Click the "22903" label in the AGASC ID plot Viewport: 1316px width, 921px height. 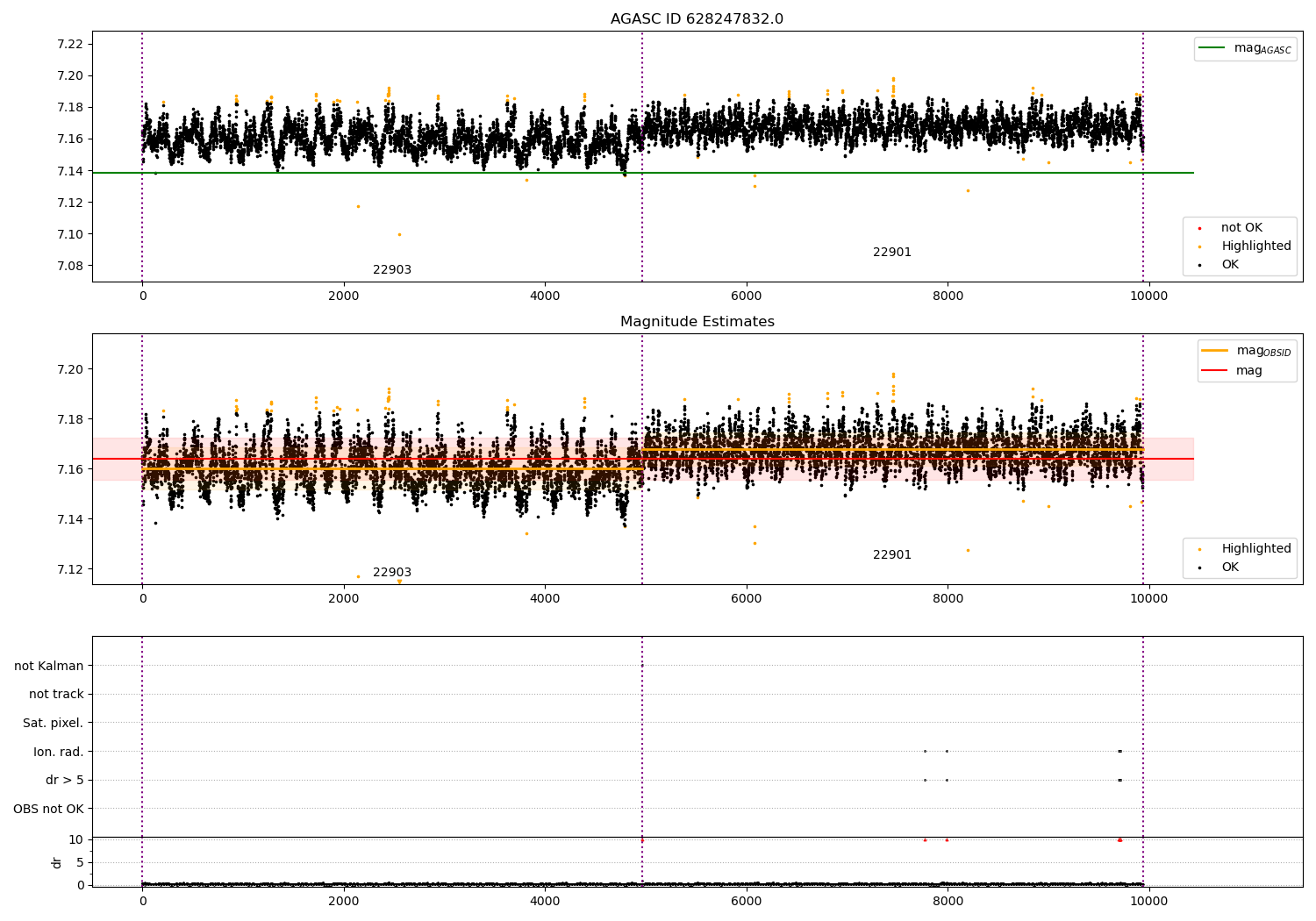click(x=392, y=270)
